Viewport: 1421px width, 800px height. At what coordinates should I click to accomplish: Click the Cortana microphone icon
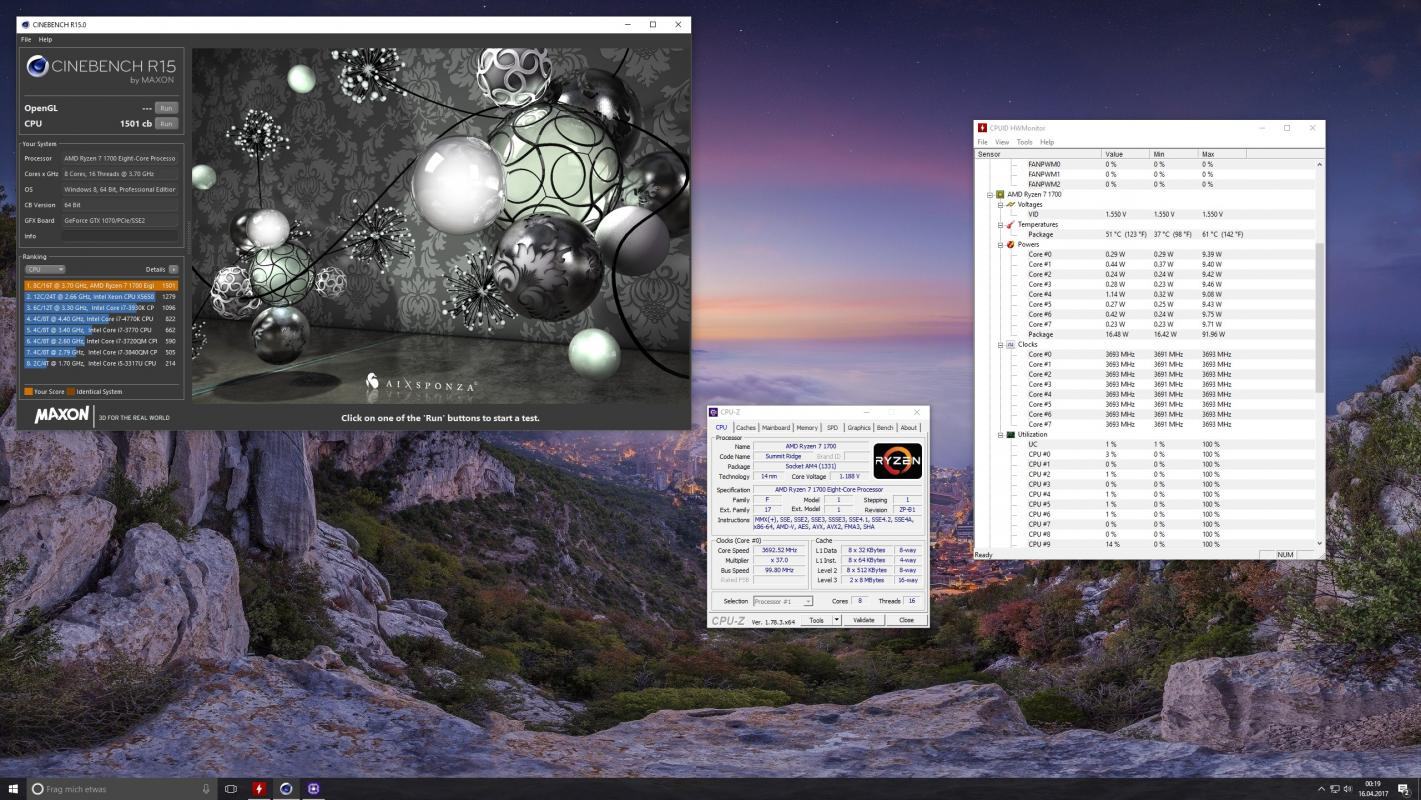click(206, 789)
